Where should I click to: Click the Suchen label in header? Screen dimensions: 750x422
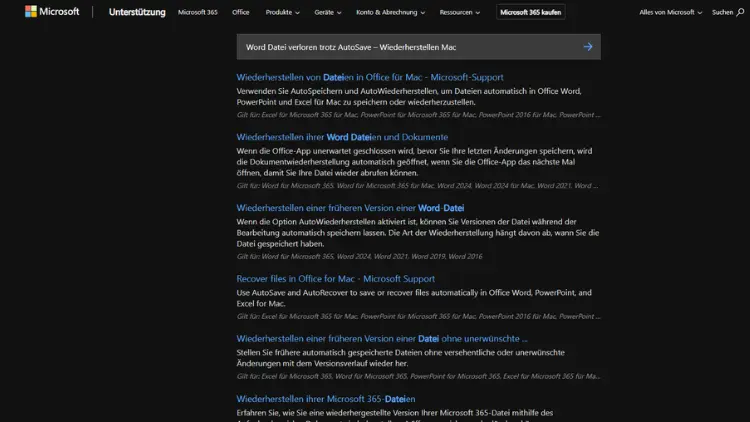click(x=722, y=13)
